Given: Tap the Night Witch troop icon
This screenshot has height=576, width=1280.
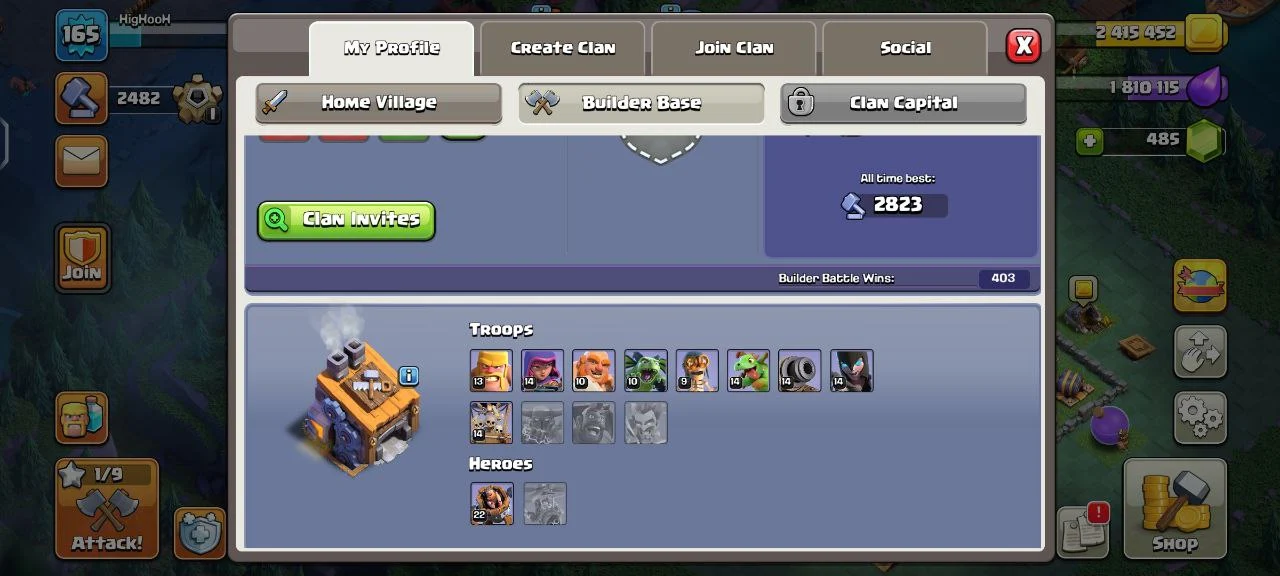Looking at the screenshot, I should tap(852, 370).
